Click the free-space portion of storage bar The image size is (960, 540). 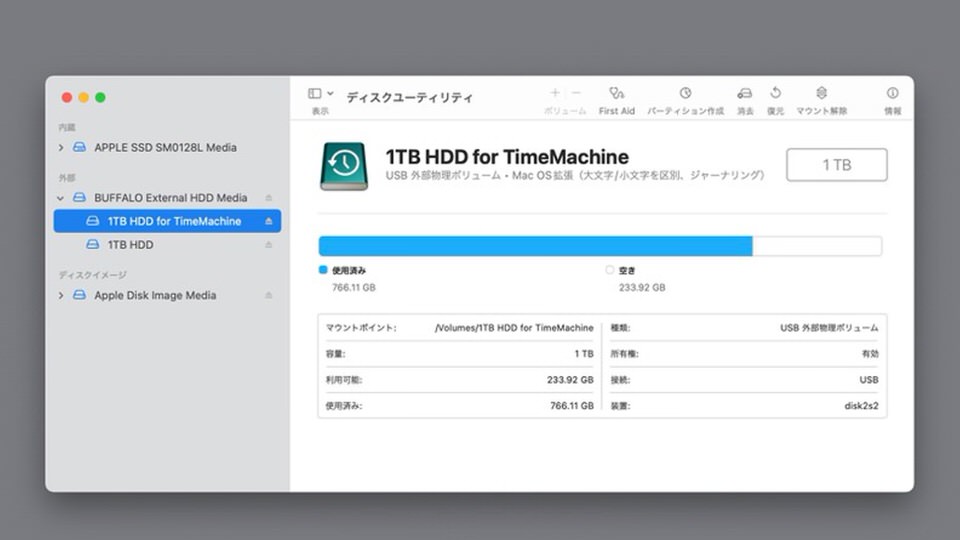click(x=817, y=246)
